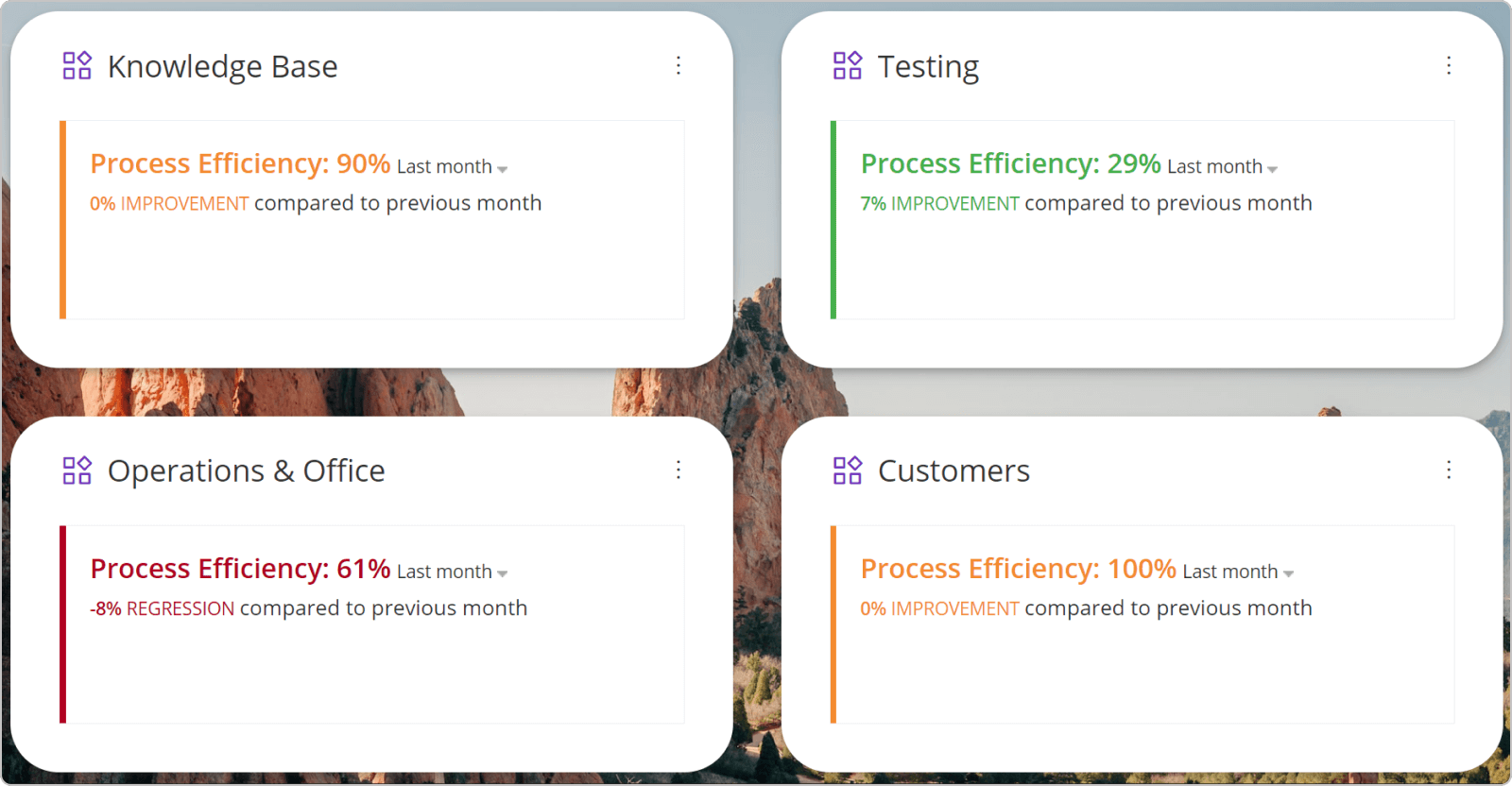The width and height of the screenshot is (1512, 786).
Task: Open the Customers options menu
Action: [x=1449, y=470]
